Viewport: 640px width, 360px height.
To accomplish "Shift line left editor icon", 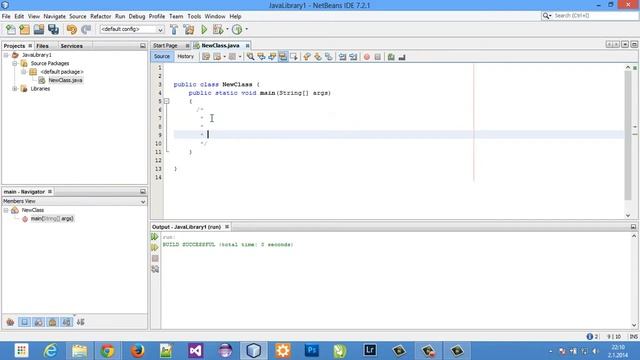I will coord(342,57).
